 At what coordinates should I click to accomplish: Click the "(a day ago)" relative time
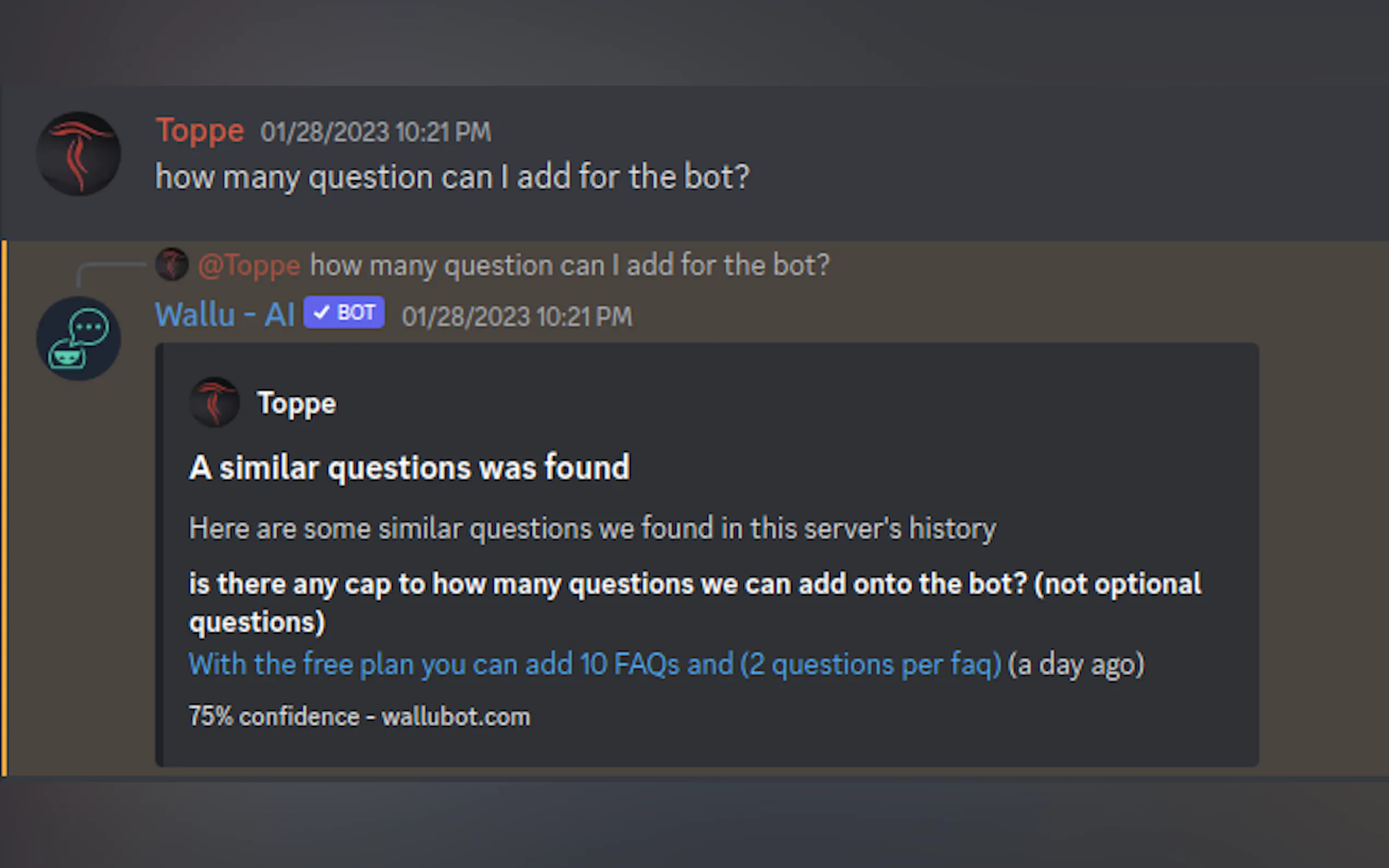click(1076, 664)
